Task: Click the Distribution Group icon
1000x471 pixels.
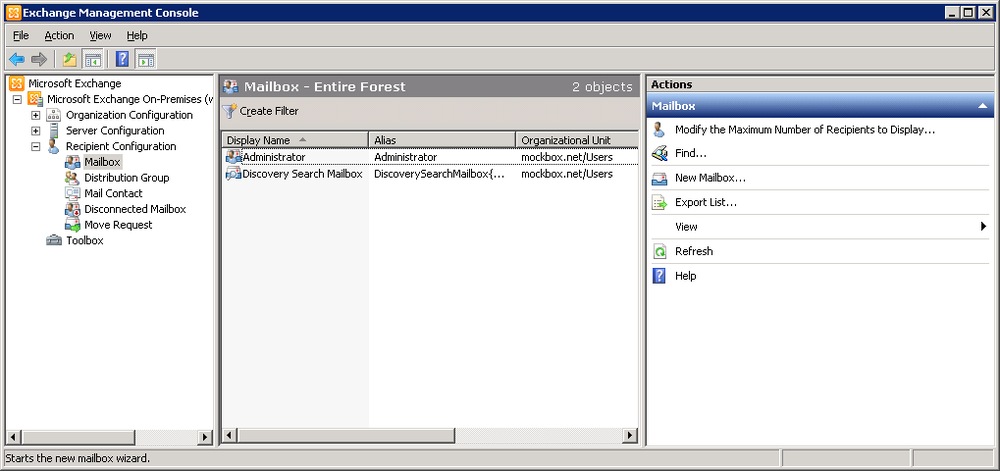Action: [x=73, y=178]
